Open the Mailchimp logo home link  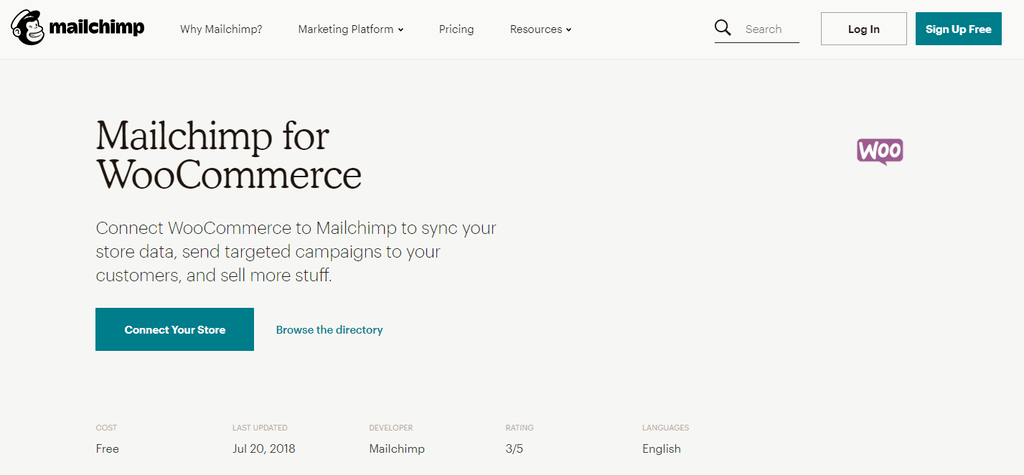click(78, 28)
